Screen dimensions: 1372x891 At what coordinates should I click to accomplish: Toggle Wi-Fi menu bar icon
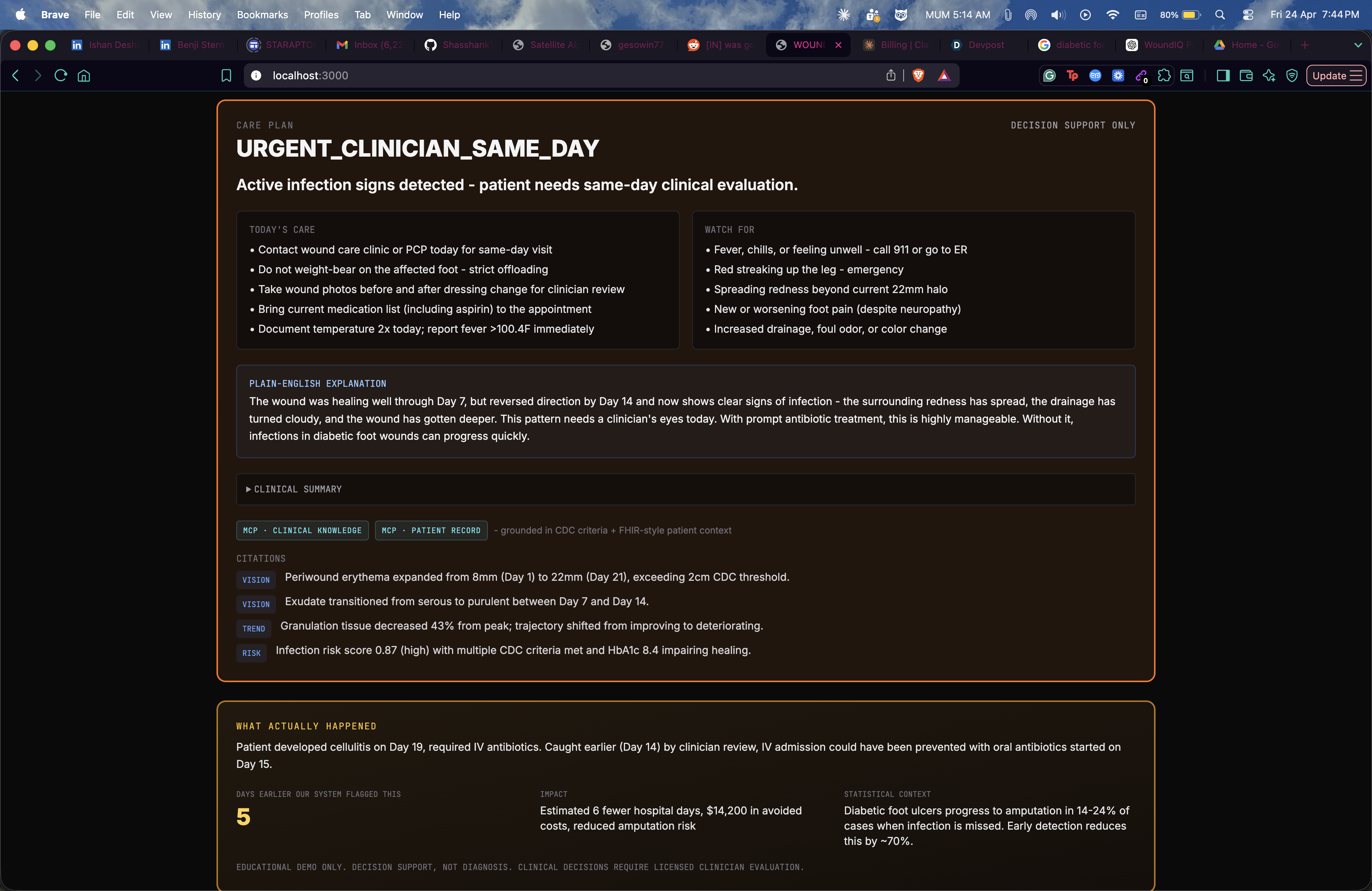(x=1112, y=15)
